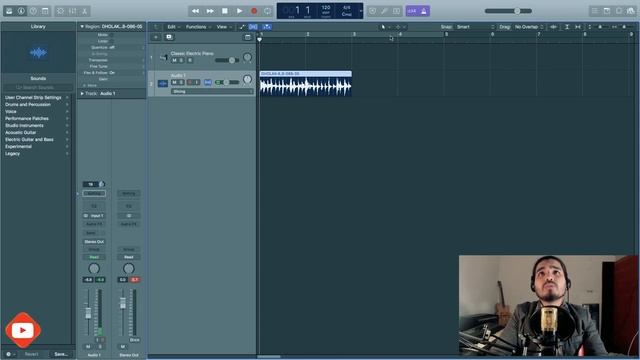Open the LCD display mode dropdown arrow
Image resolution: width=640 pixels, height=360 pixels.
(x=360, y=11)
